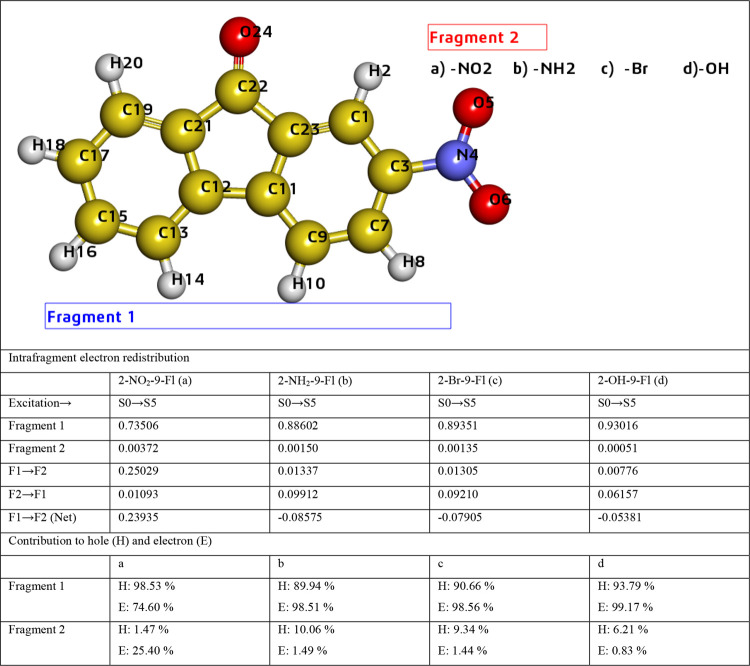Screen dimensions: 750x666
Task: Click the '2-Br-9-Fl (c)' column header
Action: coord(470,380)
